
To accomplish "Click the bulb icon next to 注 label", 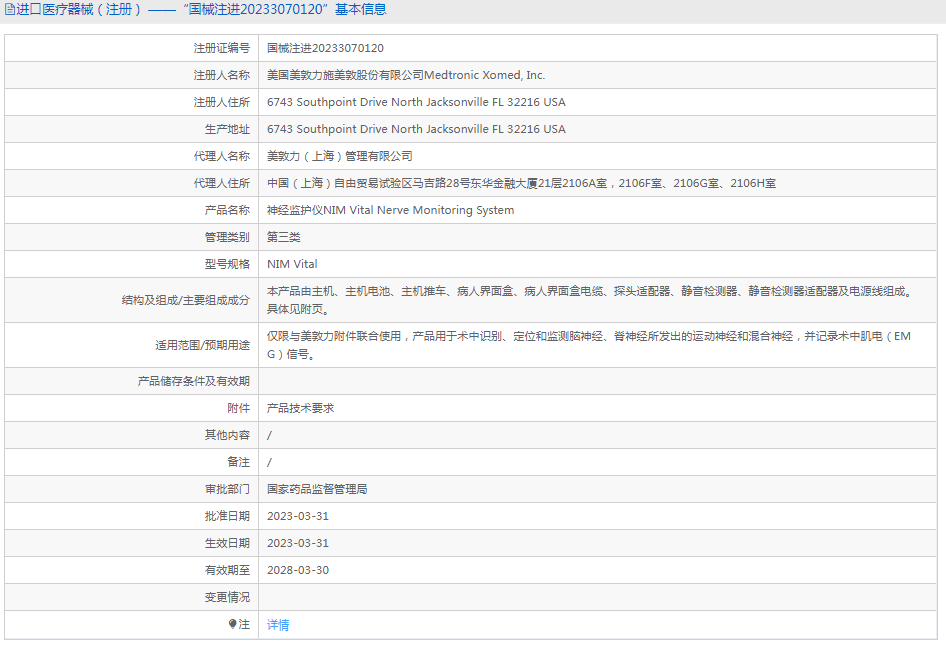I will [x=232, y=624].
